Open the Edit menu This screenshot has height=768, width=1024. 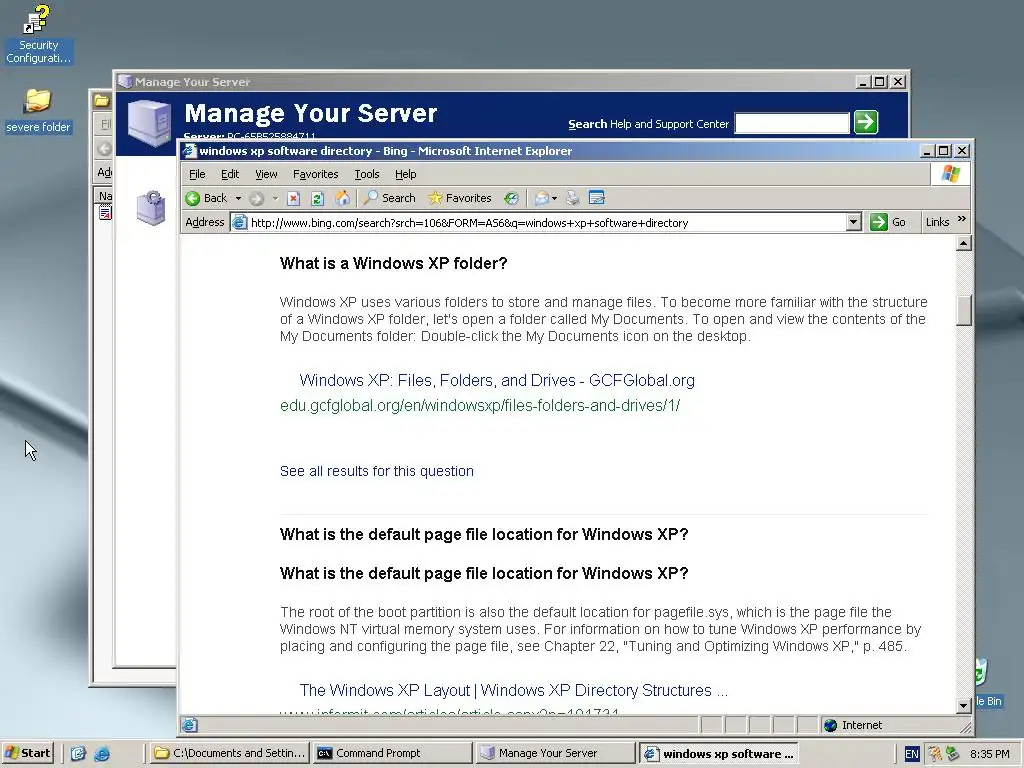230,174
